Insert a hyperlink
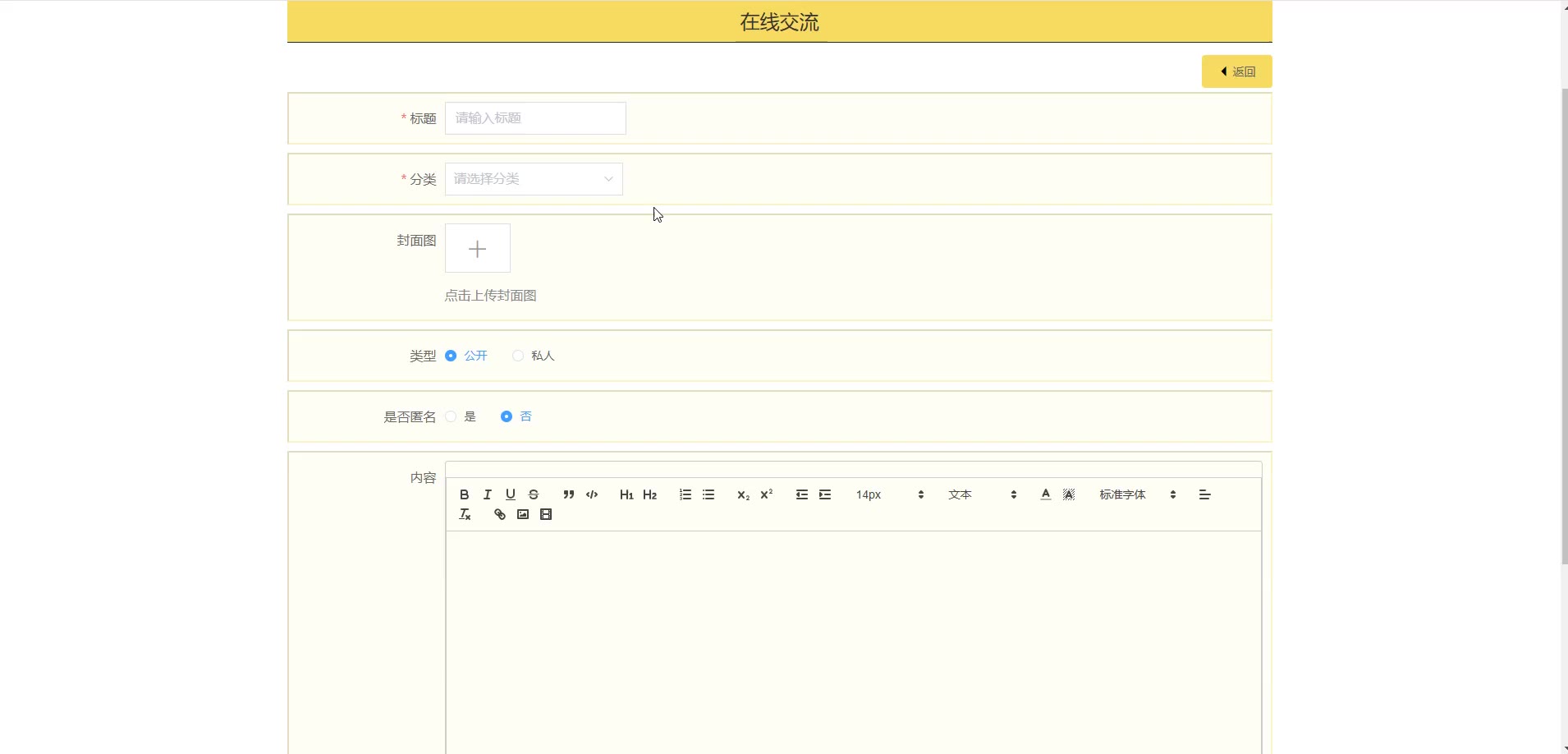1568x754 pixels. 499,514
